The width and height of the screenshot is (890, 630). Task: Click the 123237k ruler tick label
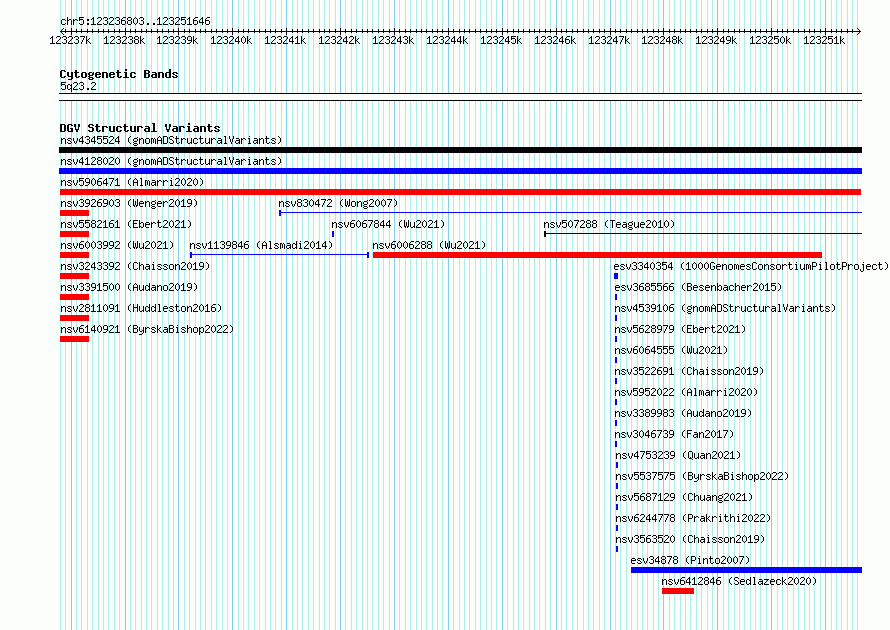pos(70,40)
